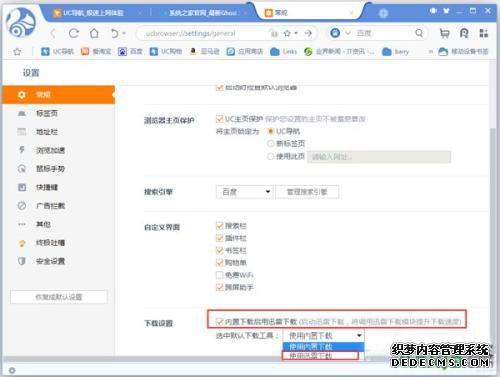Toggle the UC主页保护 checkbox

(x=219, y=119)
